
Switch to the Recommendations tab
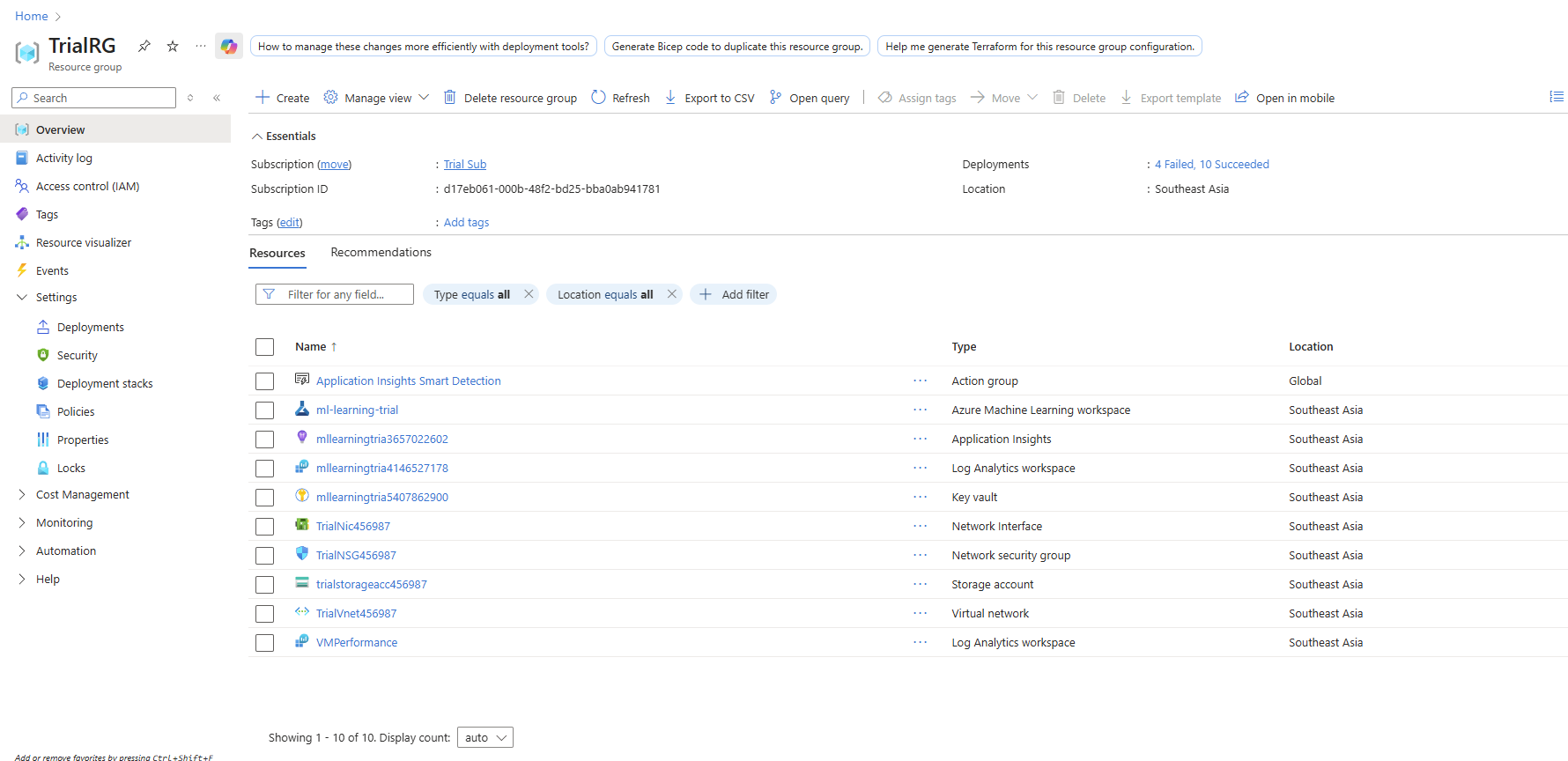click(381, 253)
